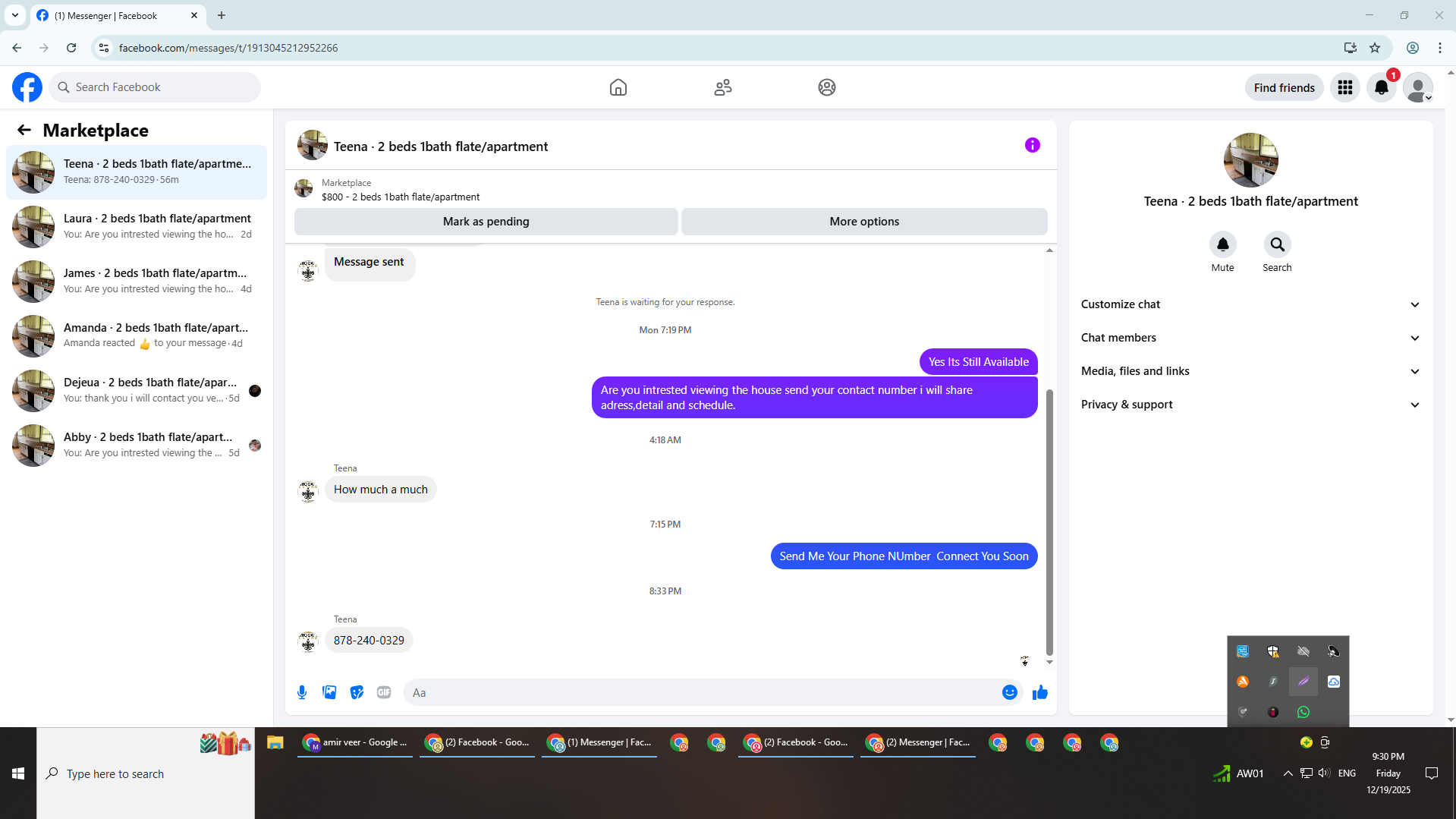Open Dejeua conversation in the chat list
1456x819 pixels.
click(x=137, y=391)
